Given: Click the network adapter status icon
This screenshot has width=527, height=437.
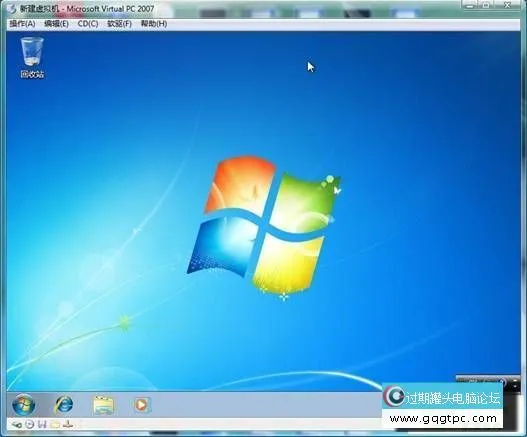Looking at the screenshot, I should [x=68, y=424].
